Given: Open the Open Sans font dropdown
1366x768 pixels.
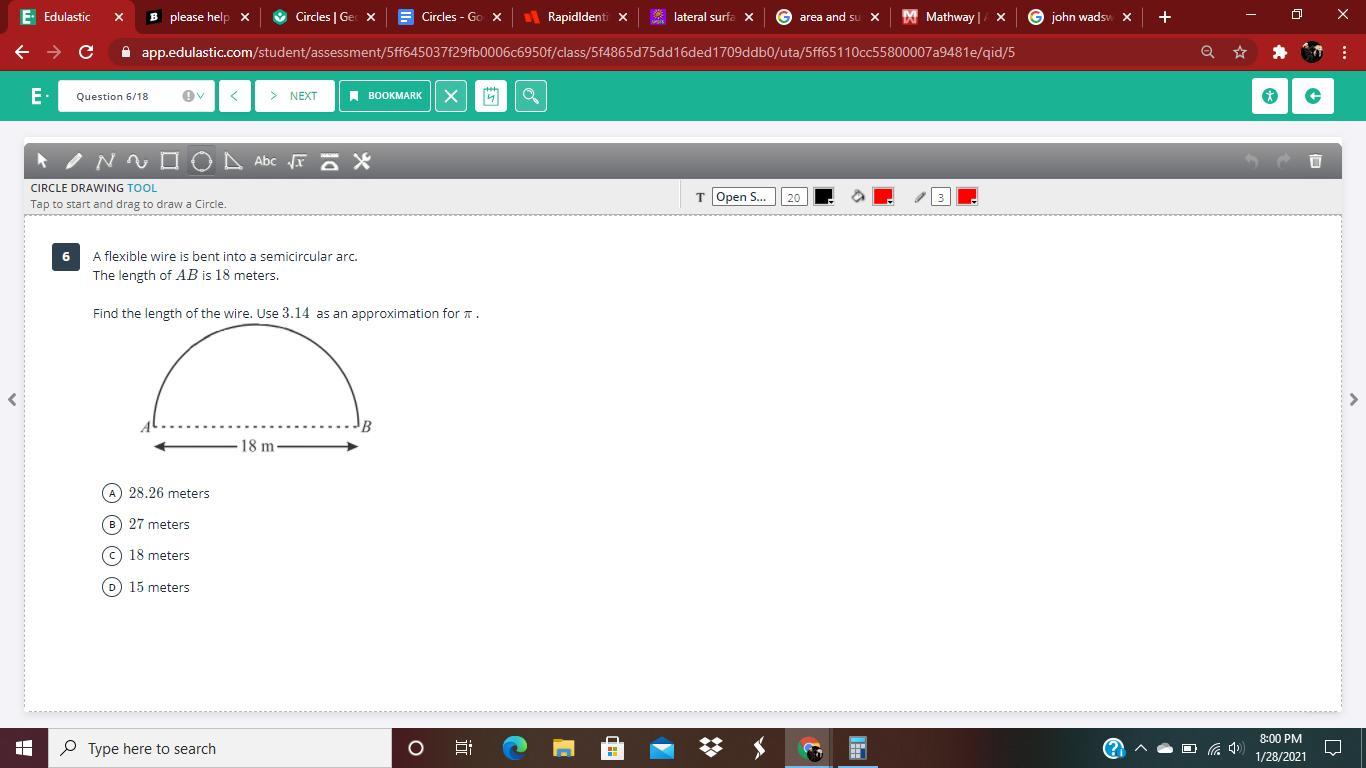Looking at the screenshot, I should (743, 197).
